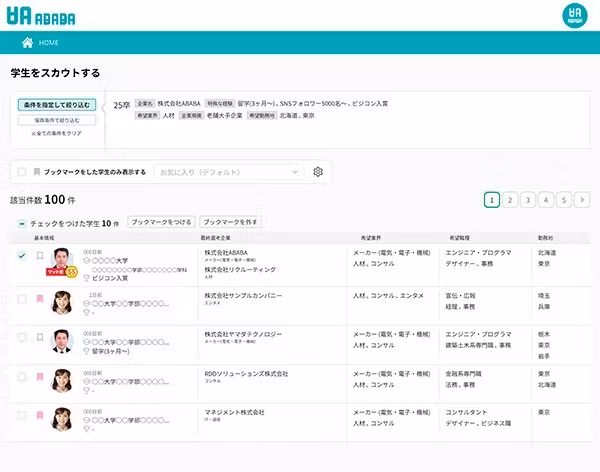Check the student in RDDソリューションズ株式会社 row
600x472 pixels.
click(22, 377)
